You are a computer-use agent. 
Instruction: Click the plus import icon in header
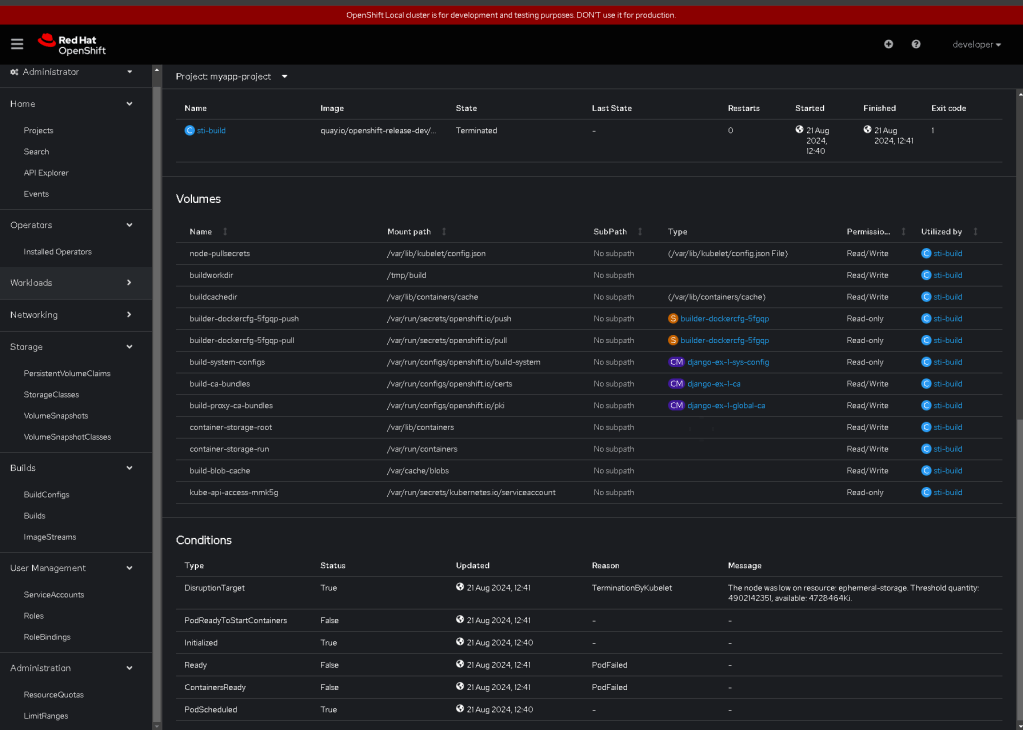click(x=889, y=44)
